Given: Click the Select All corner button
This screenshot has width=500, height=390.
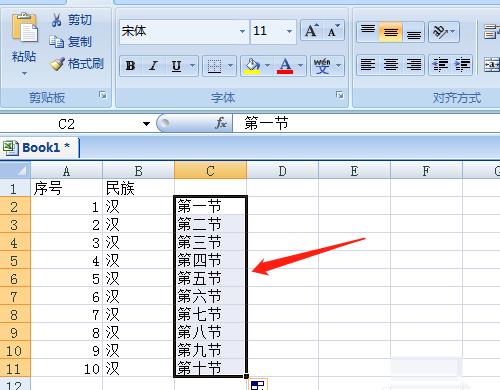Looking at the screenshot, I should click(15, 171).
